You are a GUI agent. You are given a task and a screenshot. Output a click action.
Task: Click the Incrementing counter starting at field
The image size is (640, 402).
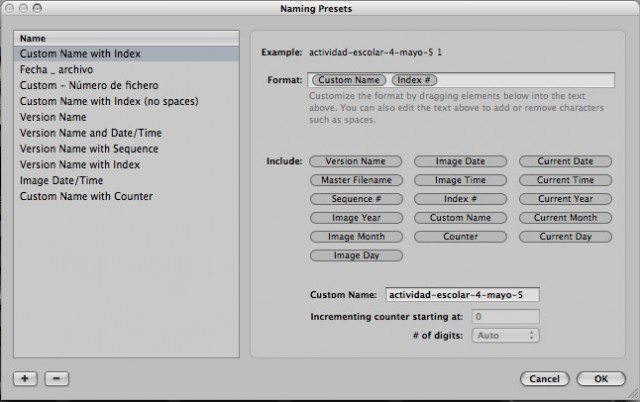point(506,317)
